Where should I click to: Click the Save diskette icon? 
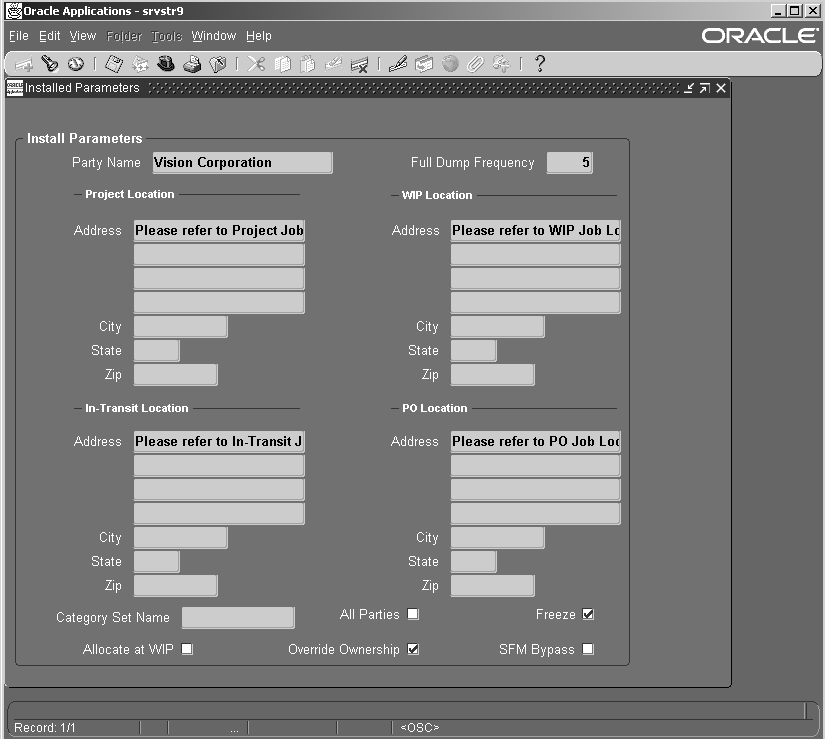tap(114, 64)
